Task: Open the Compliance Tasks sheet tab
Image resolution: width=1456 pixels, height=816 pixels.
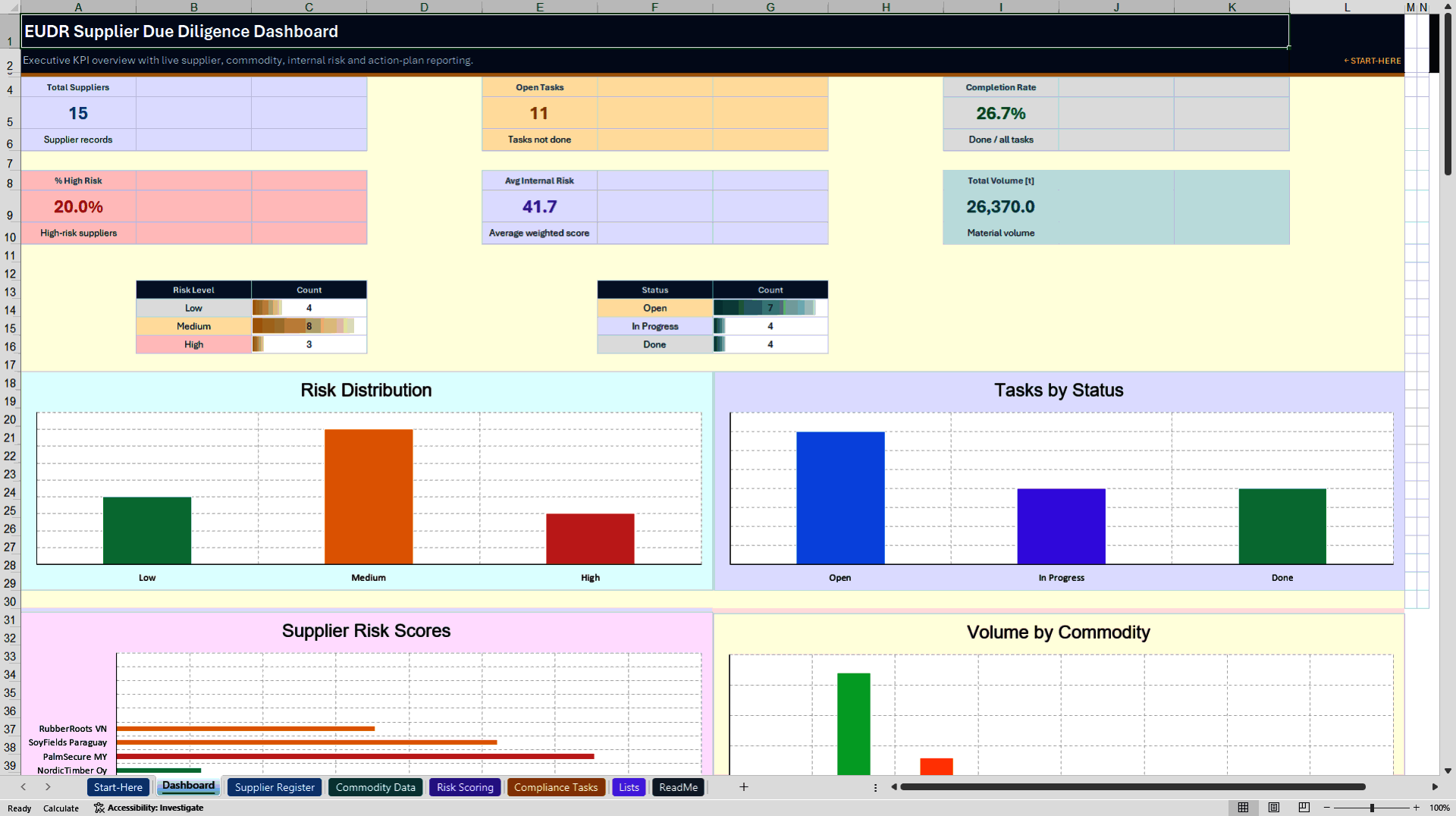Action: (556, 787)
